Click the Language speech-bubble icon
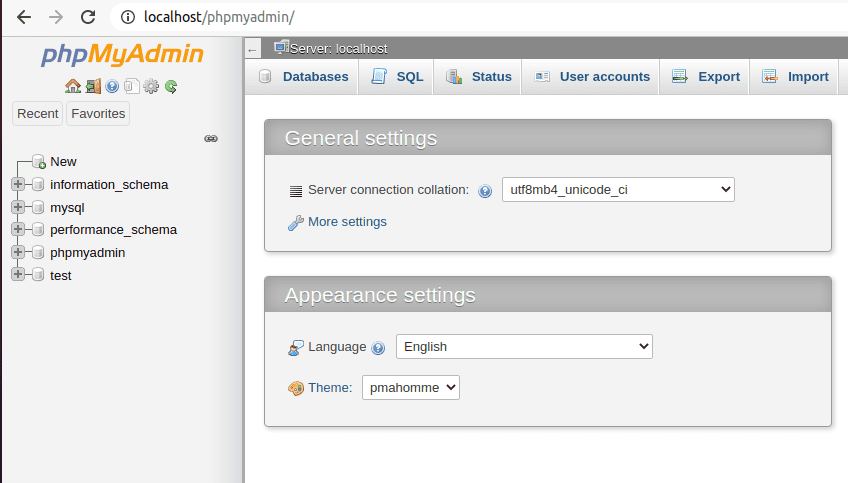848x483 pixels. tap(296, 348)
